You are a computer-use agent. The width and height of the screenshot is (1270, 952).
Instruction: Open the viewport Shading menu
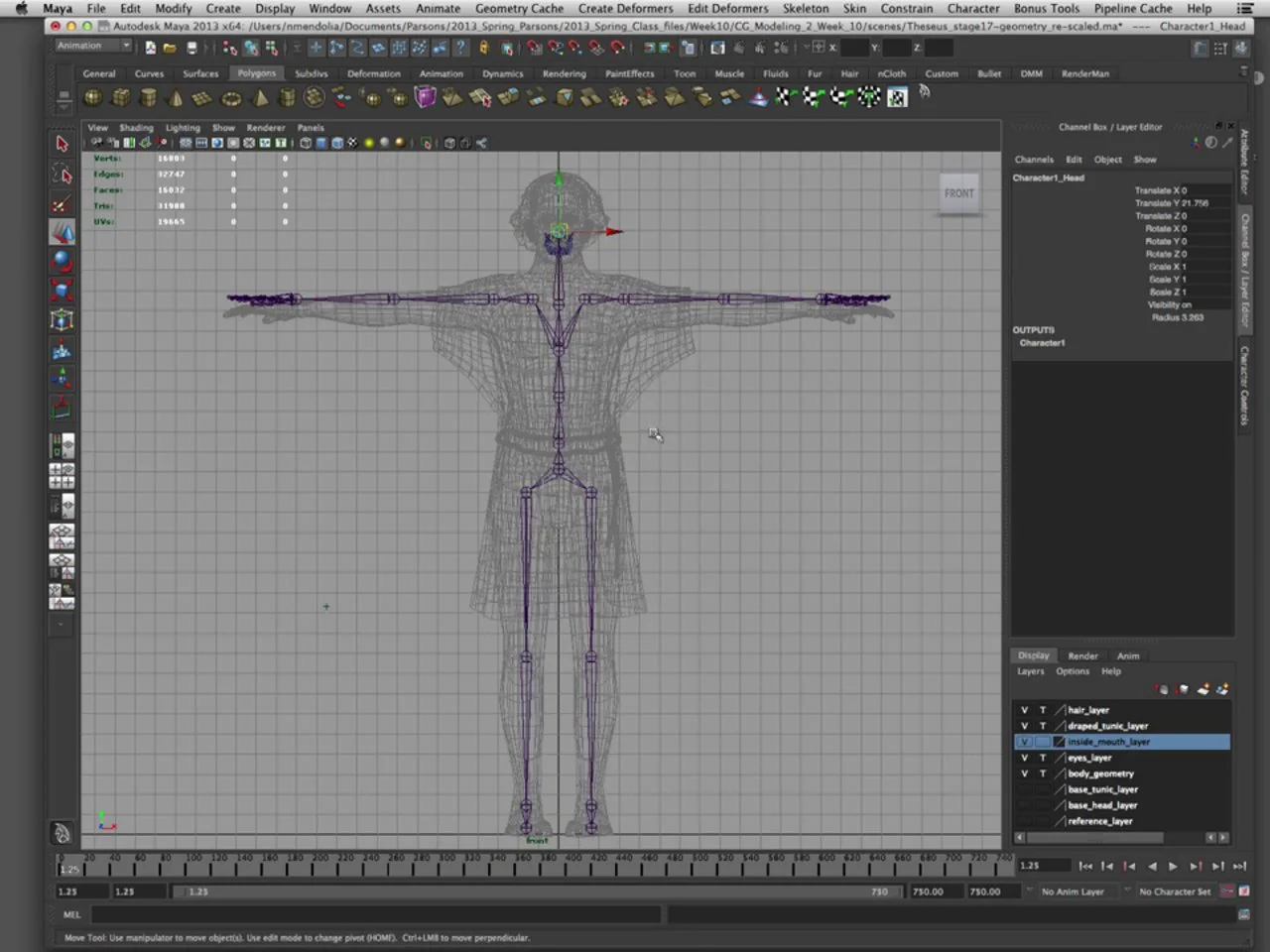tap(136, 127)
